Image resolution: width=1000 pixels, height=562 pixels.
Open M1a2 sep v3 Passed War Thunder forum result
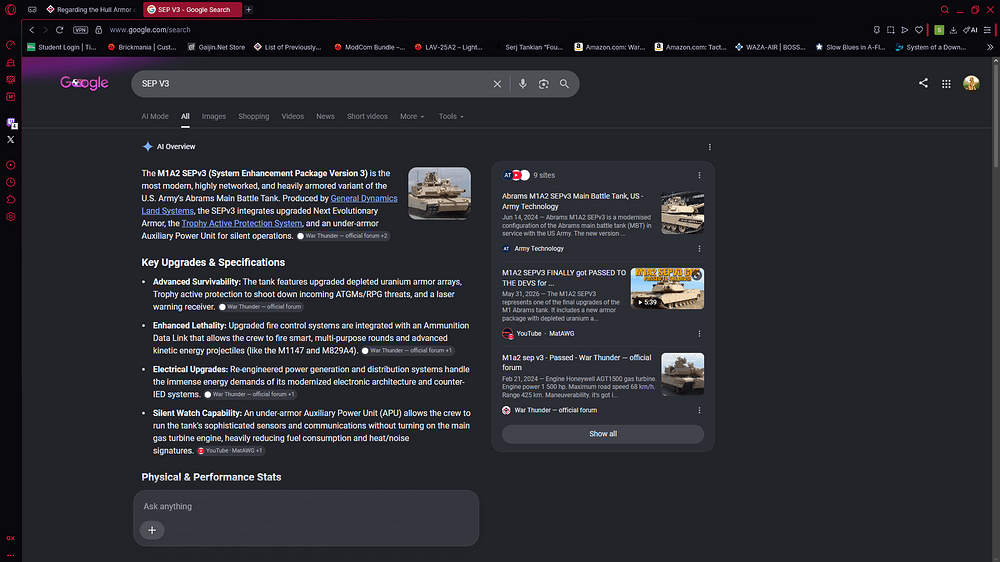click(x=577, y=362)
